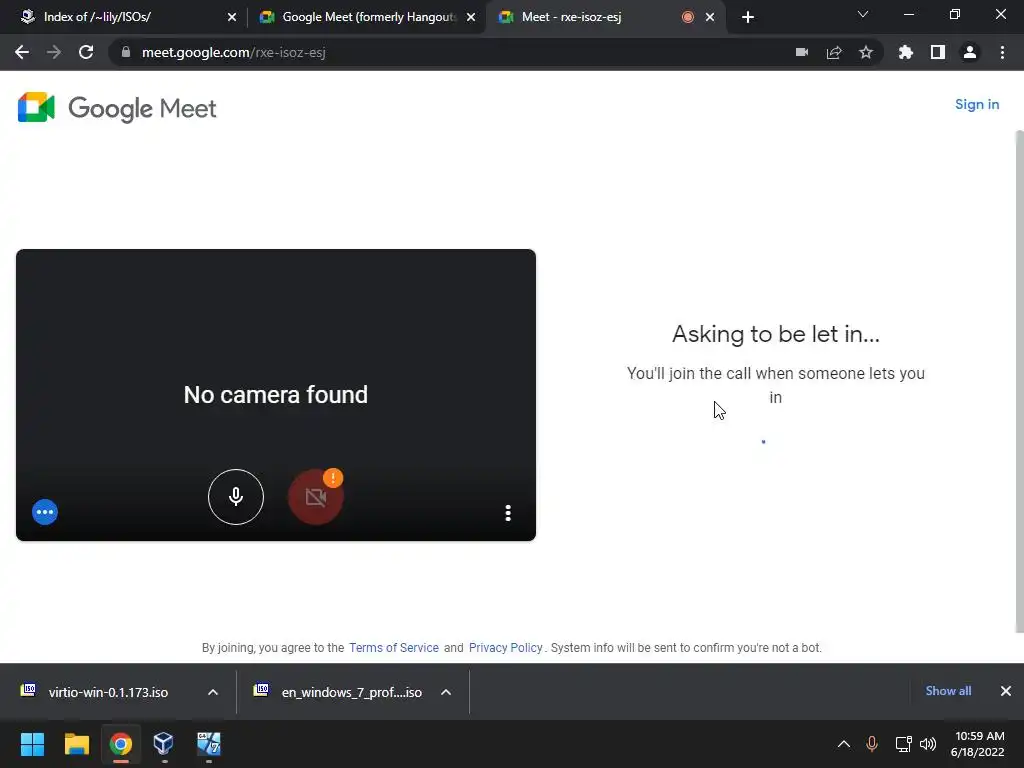Switch to Index of /~lily/ISOs/ tab

[126, 17]
